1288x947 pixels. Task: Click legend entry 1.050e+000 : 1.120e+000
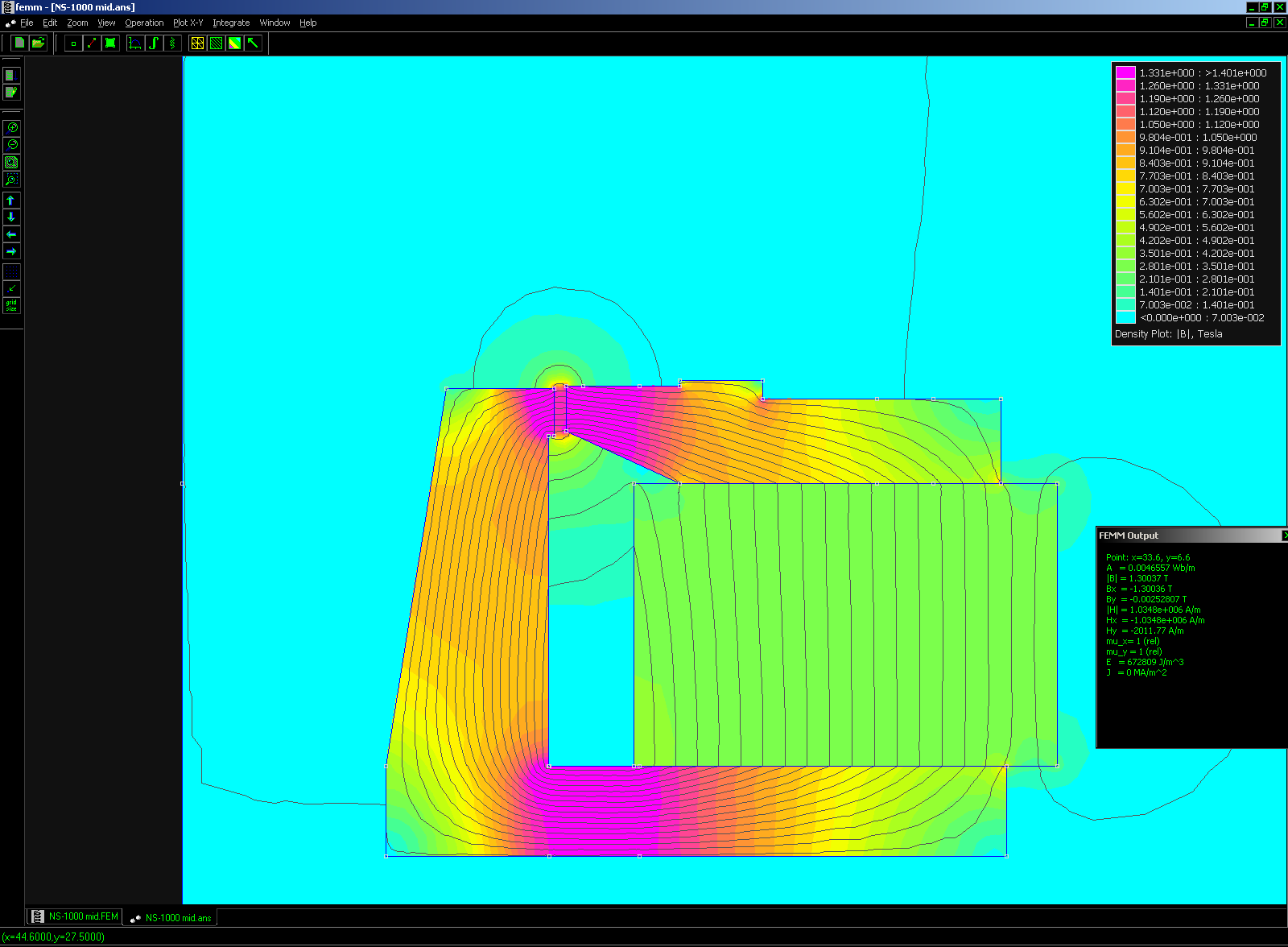(x=1199, y=124)
